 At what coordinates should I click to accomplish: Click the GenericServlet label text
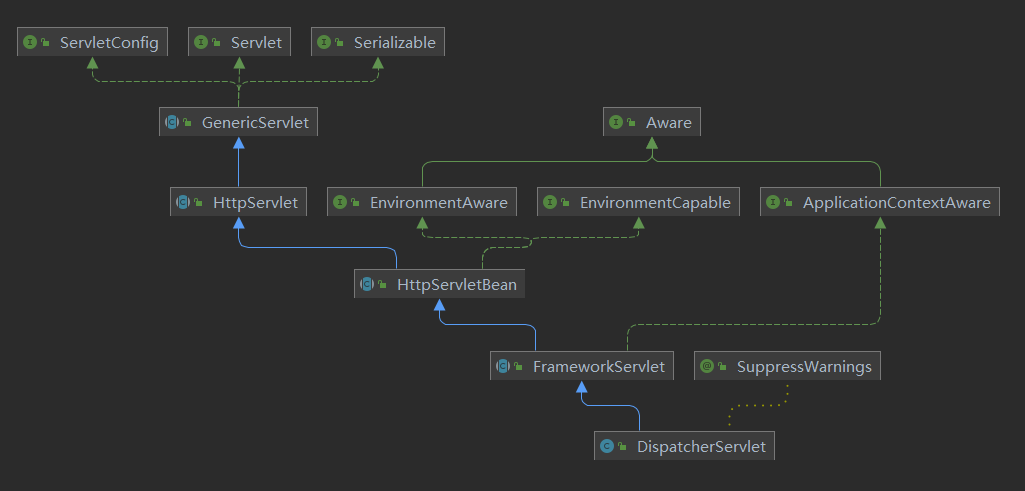click(x=256, y=122)
